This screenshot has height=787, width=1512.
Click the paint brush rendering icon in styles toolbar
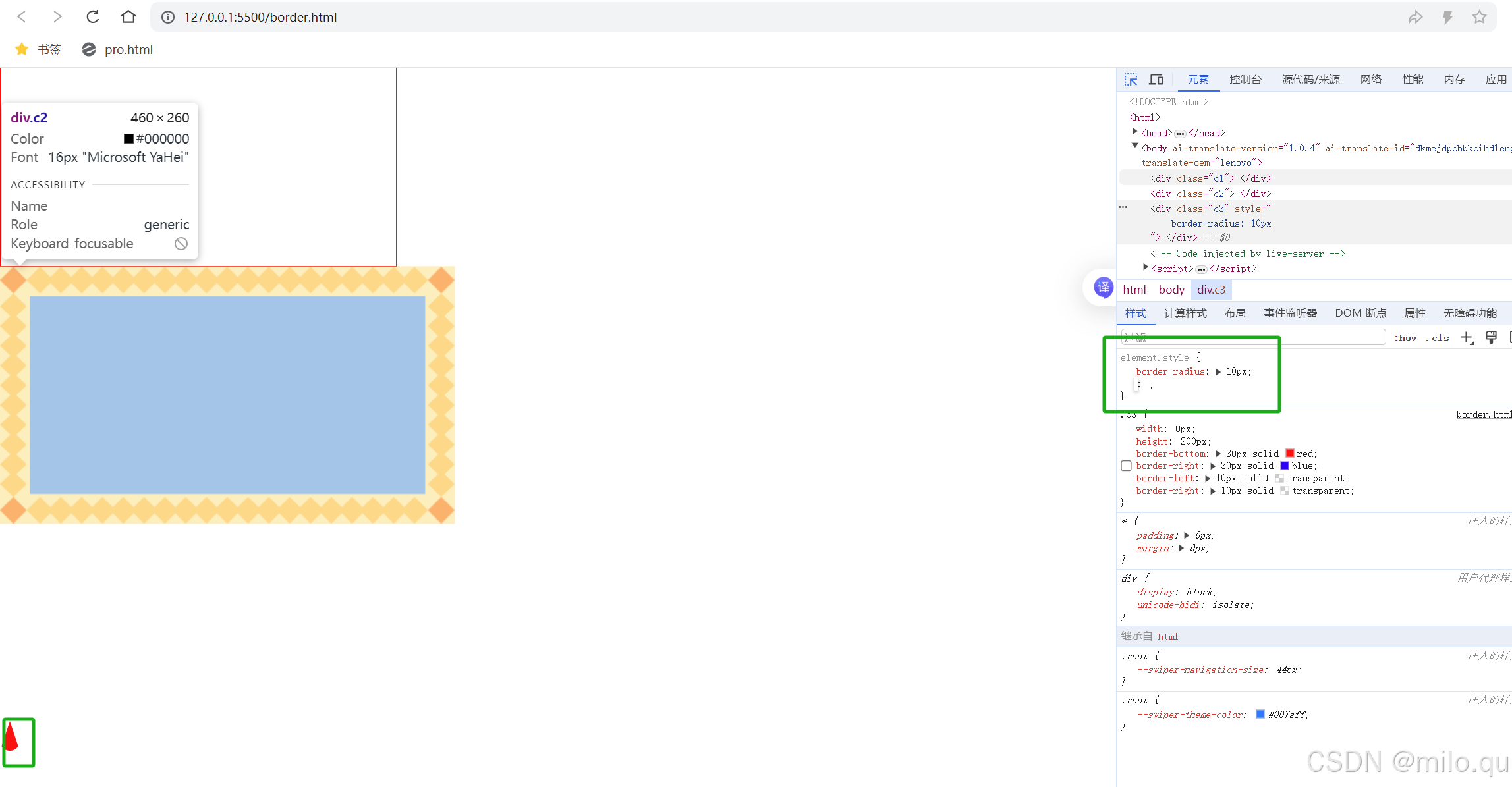pyautogui.click(x=1492, y=338)
